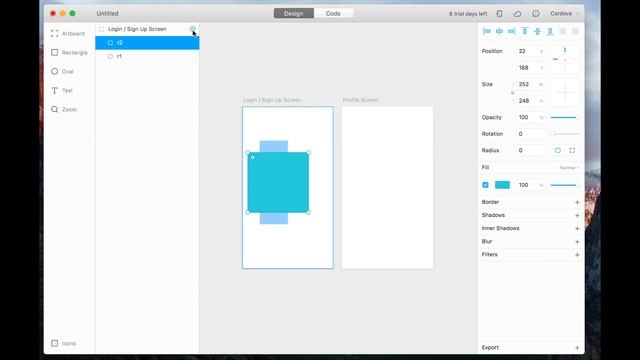Viewport: 640px width, 360px height.
Task: Adjust the Opacity slider
Action: [x=564, y=118]
